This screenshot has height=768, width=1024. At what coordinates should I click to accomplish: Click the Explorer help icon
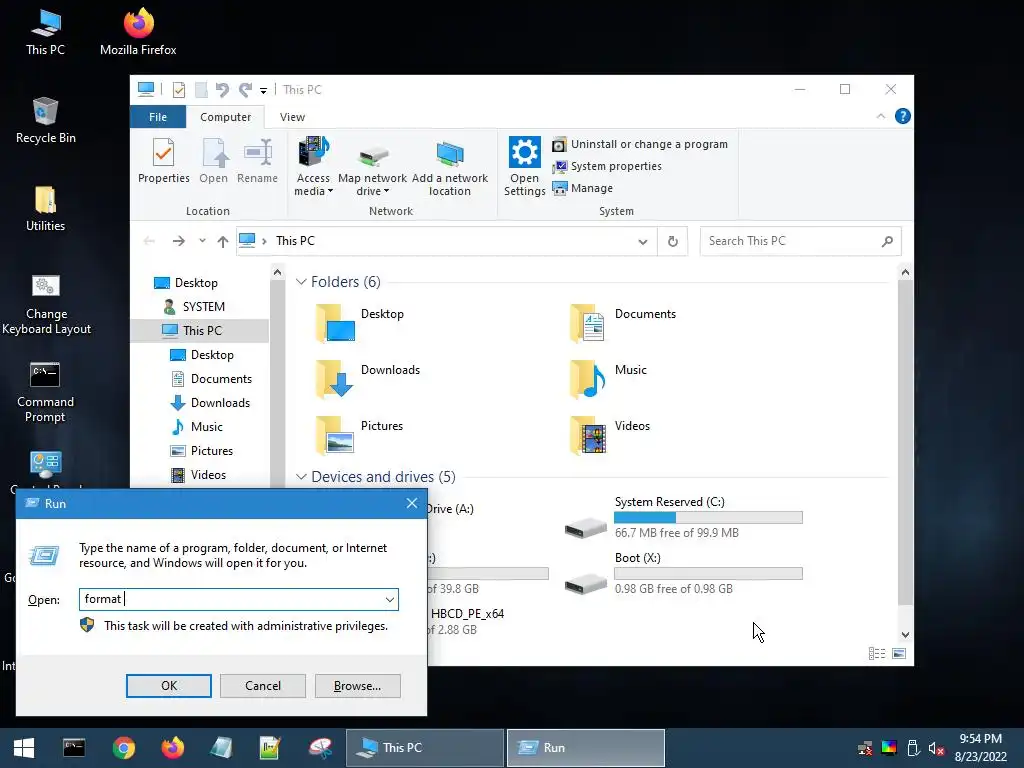[x=903, y=116]
